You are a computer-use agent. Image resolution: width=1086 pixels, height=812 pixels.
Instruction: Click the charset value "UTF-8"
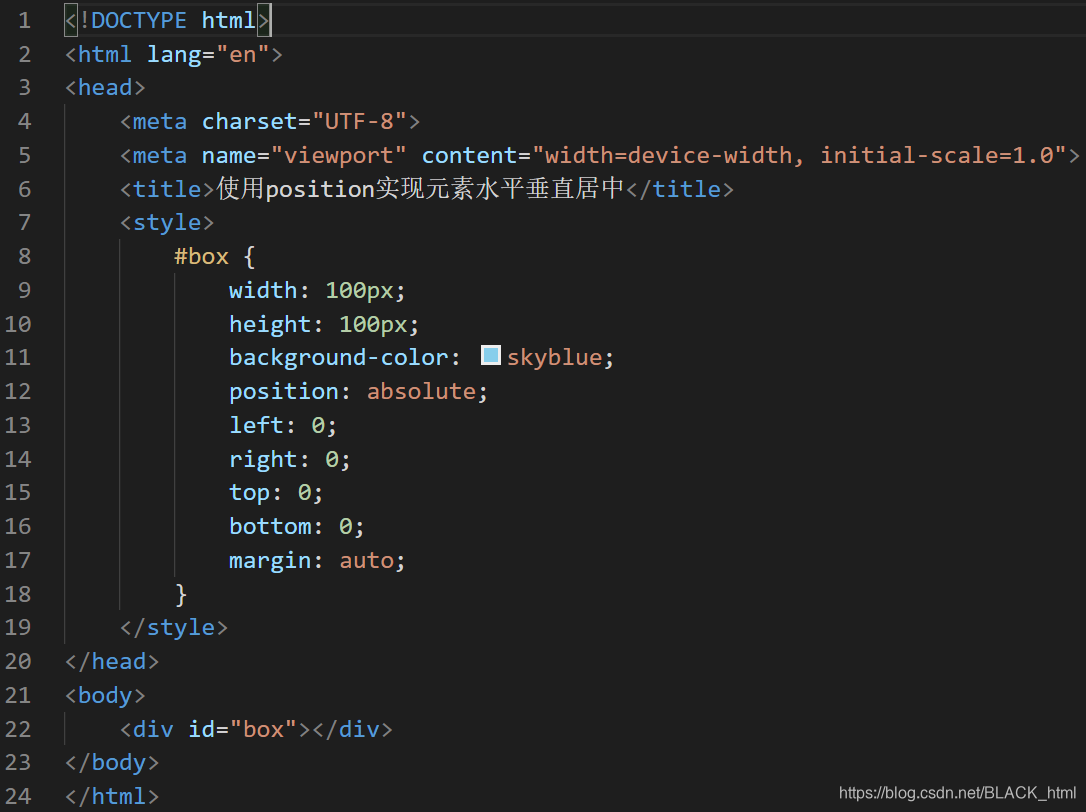[359, 121]
